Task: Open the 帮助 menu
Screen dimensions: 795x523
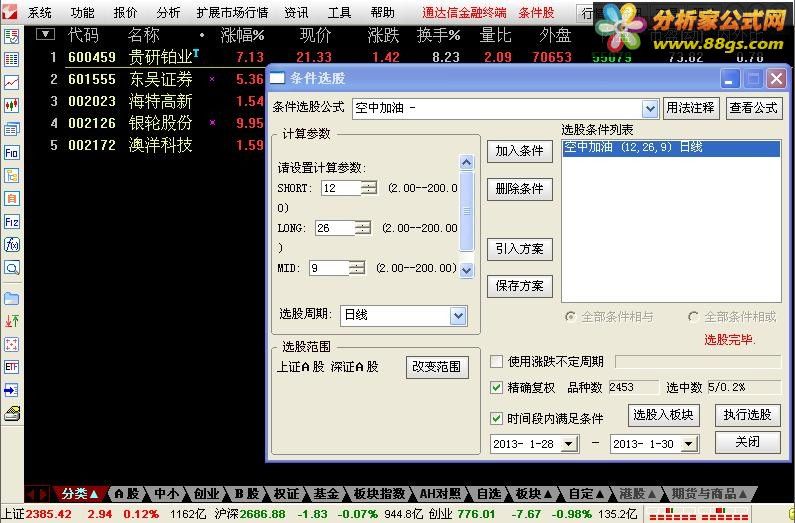Action: pos(382,13)
